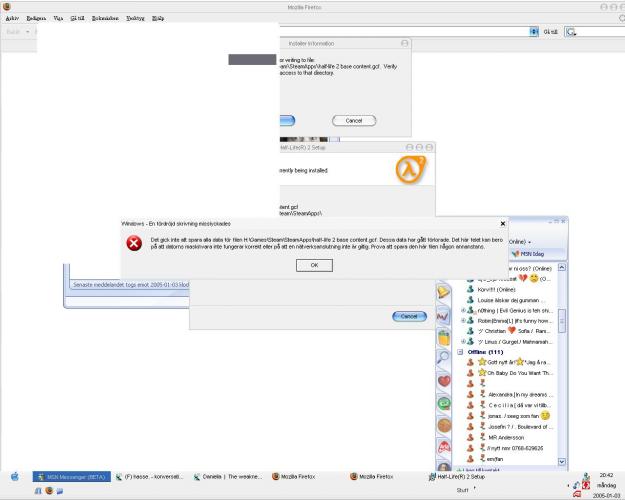Open the bell alerts tab in MSN Messenger

pos(444,292)
